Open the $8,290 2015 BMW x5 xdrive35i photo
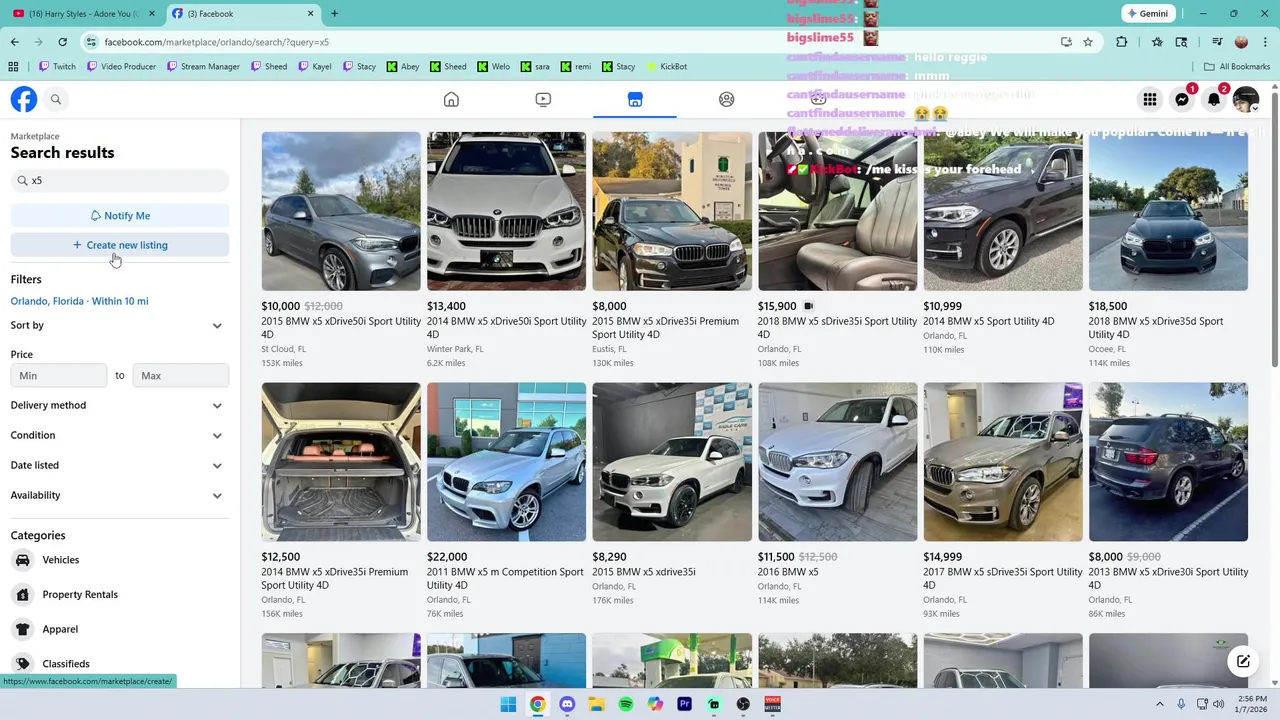 672,462
